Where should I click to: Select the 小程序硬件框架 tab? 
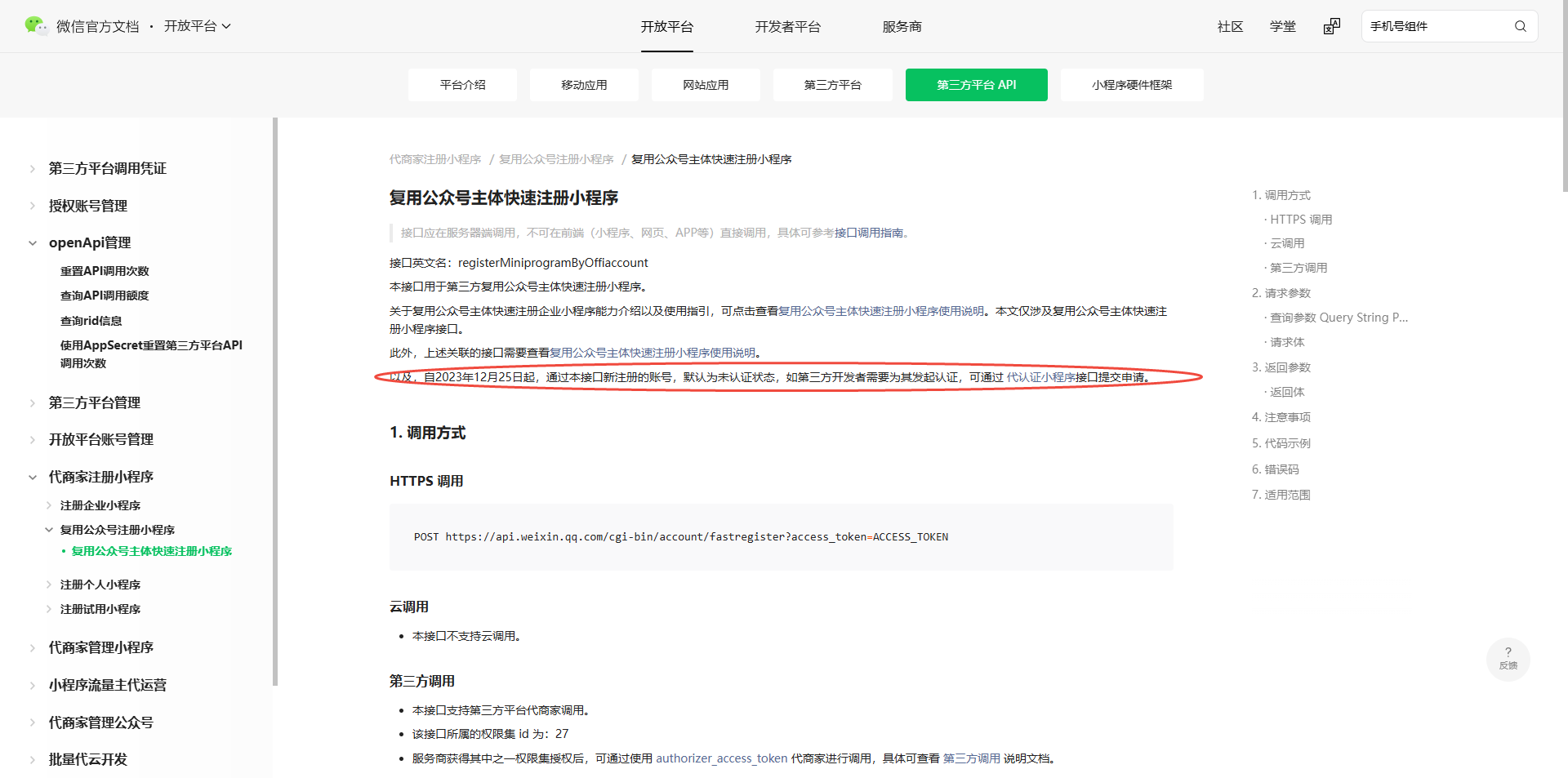point(1132,85)
